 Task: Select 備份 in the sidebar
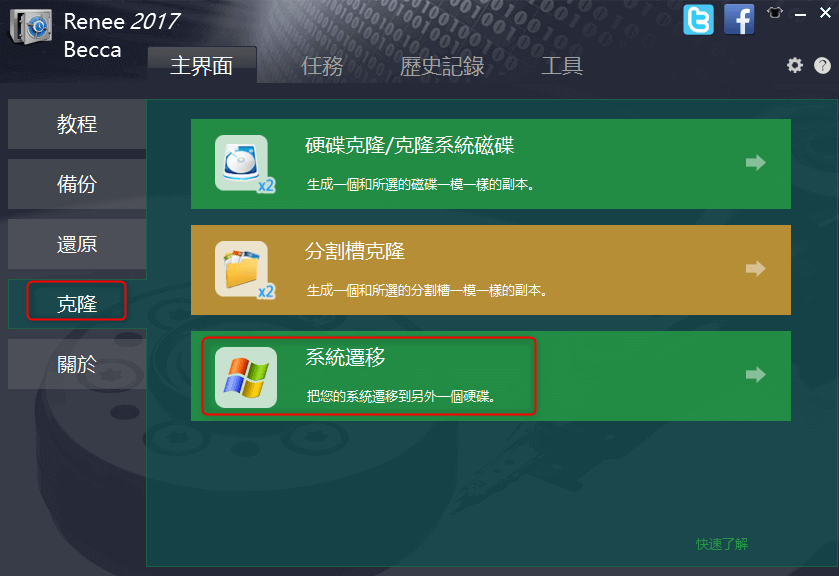77,184
